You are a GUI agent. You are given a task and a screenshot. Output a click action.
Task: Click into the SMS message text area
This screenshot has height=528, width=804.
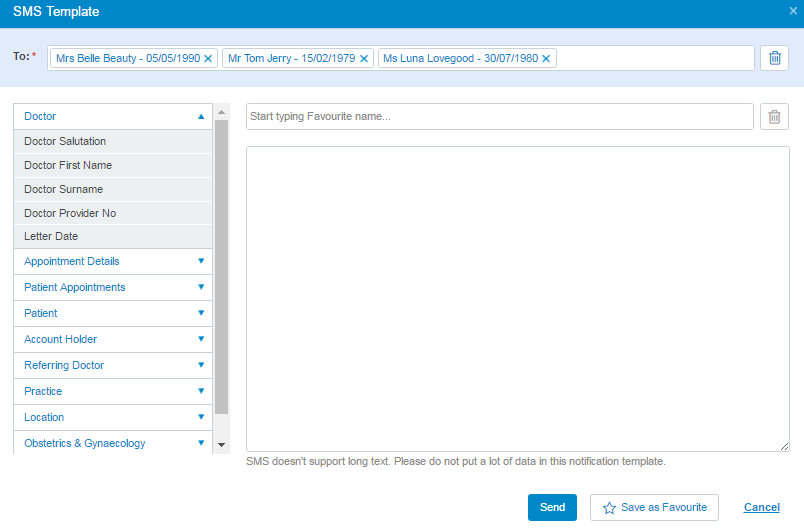pyautogui.click(x=518, y=299)
